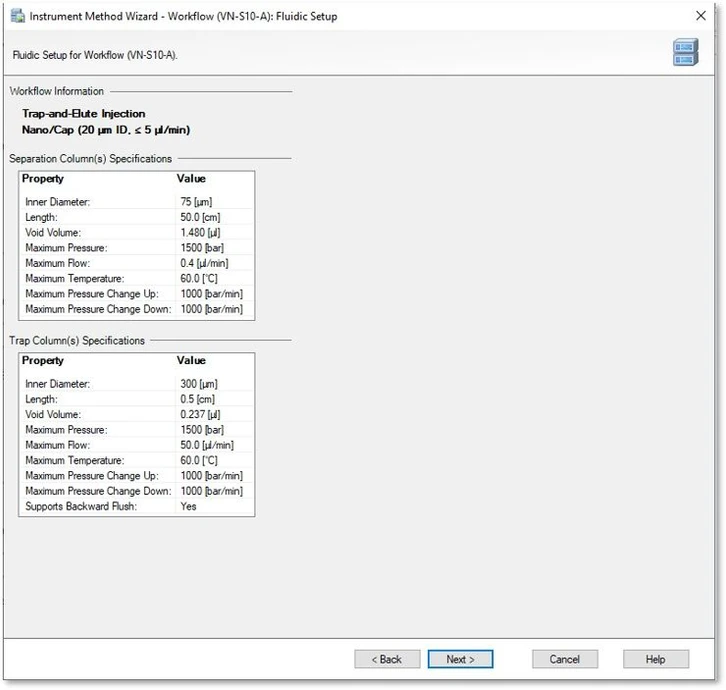
Task: Select the 75 µm inner diameter value
Action: 196,202
